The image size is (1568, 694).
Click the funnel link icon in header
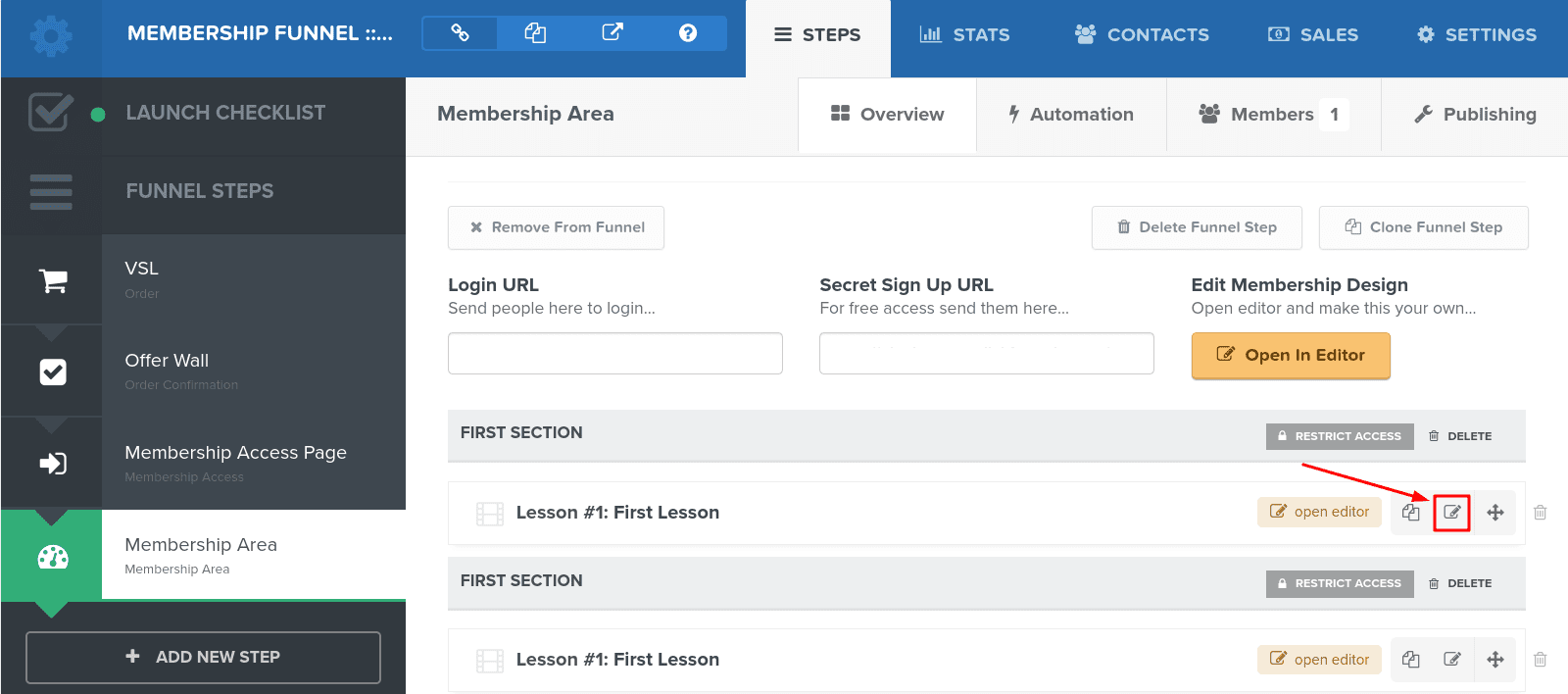(x=460, y=33)
